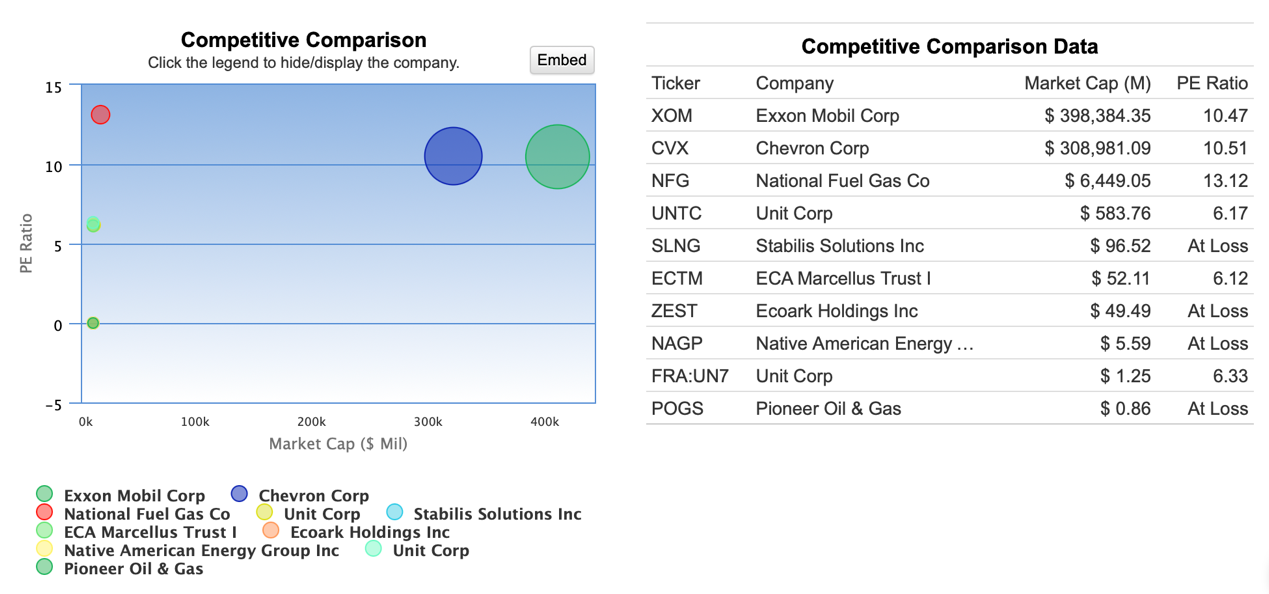This screenshot has height=594, width=1269.
Task: Click the SLNG ticker cell
Action: (676, 246)
